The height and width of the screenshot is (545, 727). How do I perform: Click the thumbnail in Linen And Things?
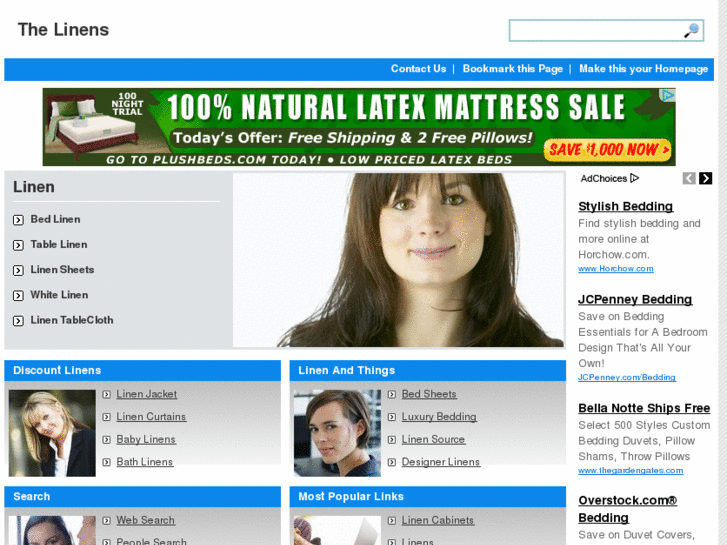click(x=337, y=433)
